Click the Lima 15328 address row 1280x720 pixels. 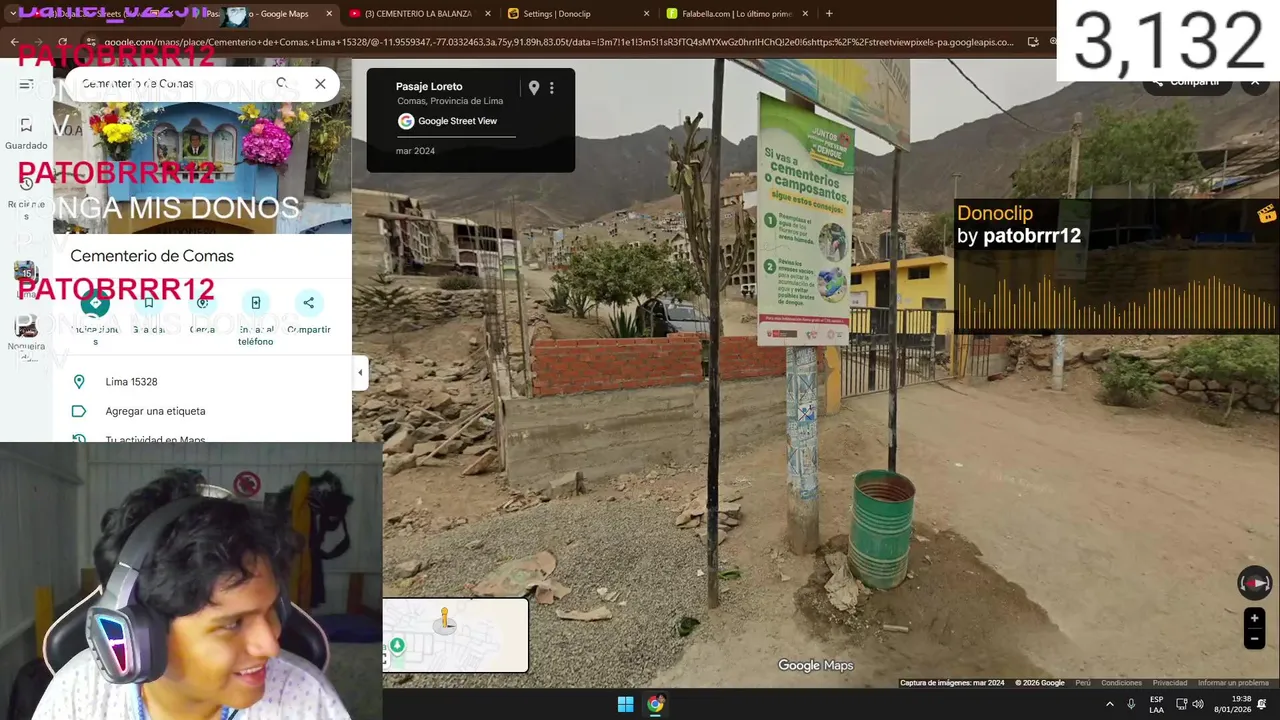pos(202,382)
